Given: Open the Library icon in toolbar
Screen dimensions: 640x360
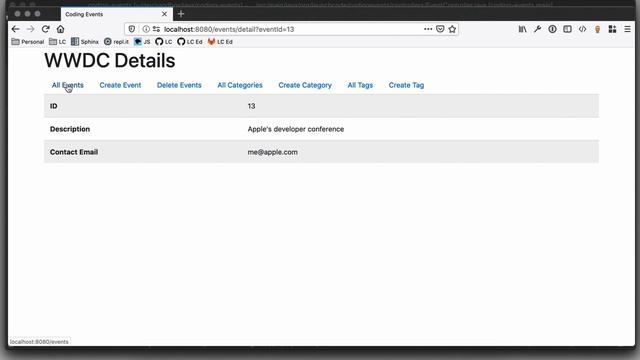Looking at the screenshot, I should [x=522, y=29].
